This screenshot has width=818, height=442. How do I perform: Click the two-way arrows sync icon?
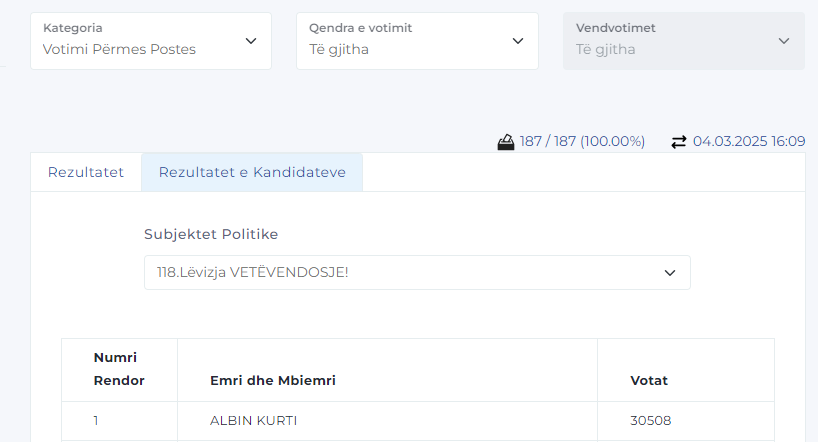click(x=679, y=142)
